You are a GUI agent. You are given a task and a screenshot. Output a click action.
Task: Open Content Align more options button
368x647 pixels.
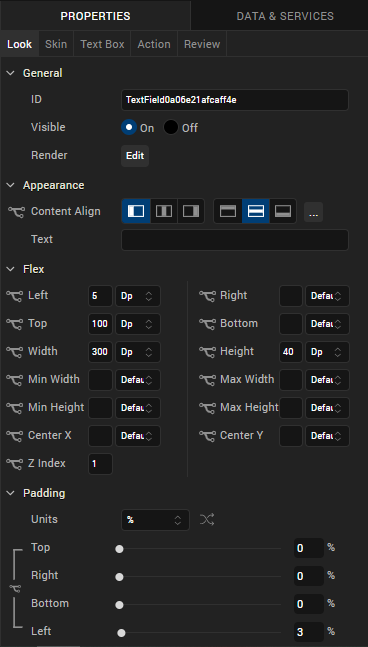click(314, 212)
